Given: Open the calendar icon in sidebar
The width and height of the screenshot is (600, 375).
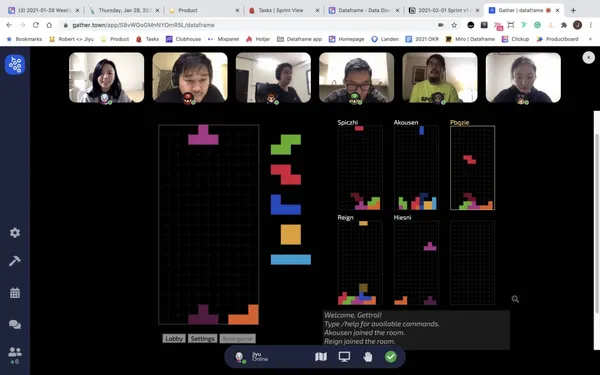Looking at the screenshot, I should (x=15, y=293).
